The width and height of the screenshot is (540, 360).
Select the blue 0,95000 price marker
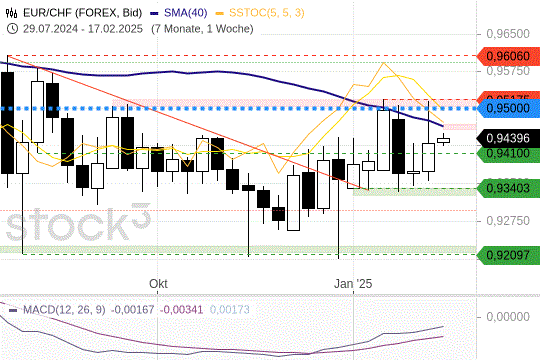pos(508,109)
